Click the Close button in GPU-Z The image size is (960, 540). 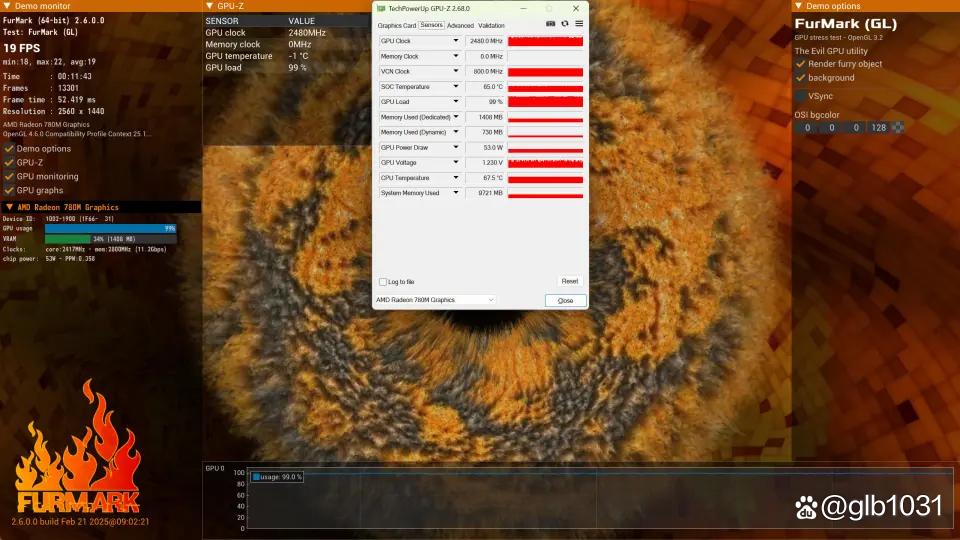[566, 301]
